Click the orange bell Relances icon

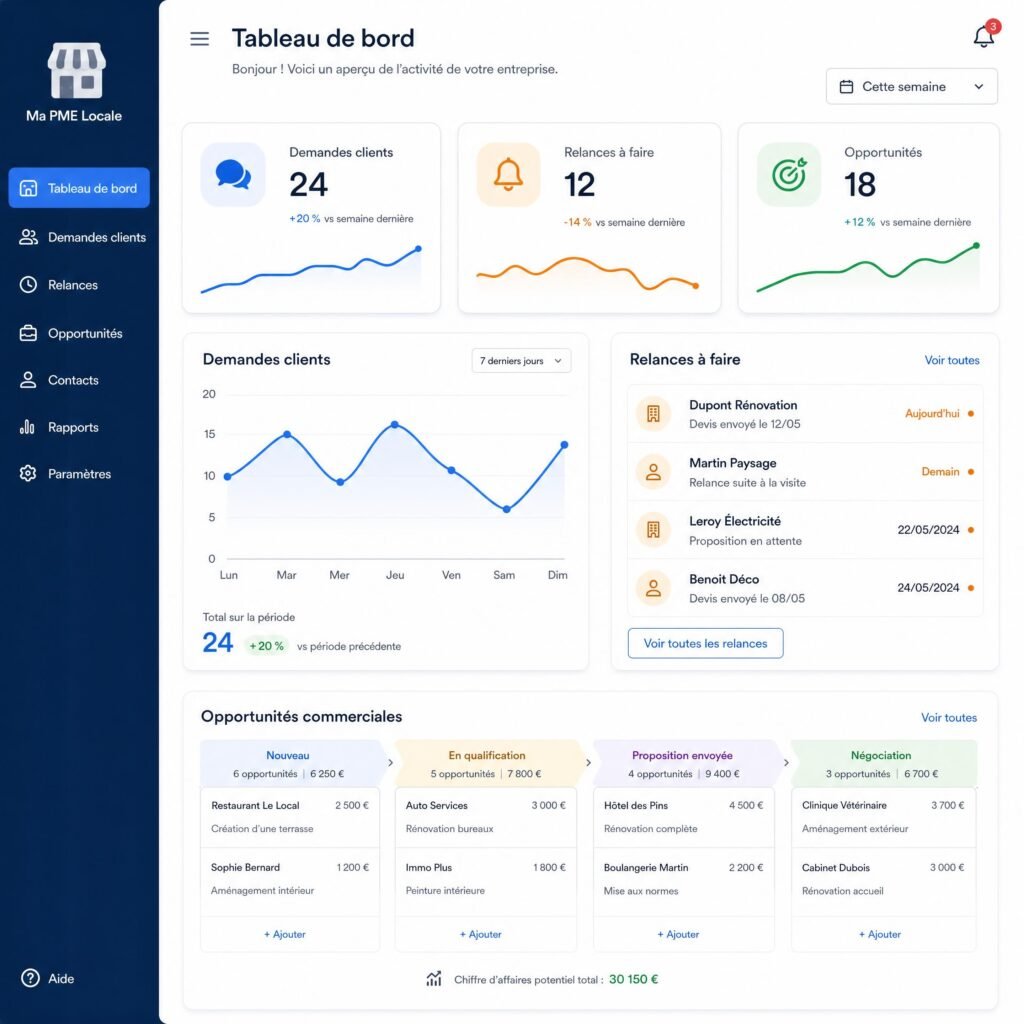tap(508, 174)
